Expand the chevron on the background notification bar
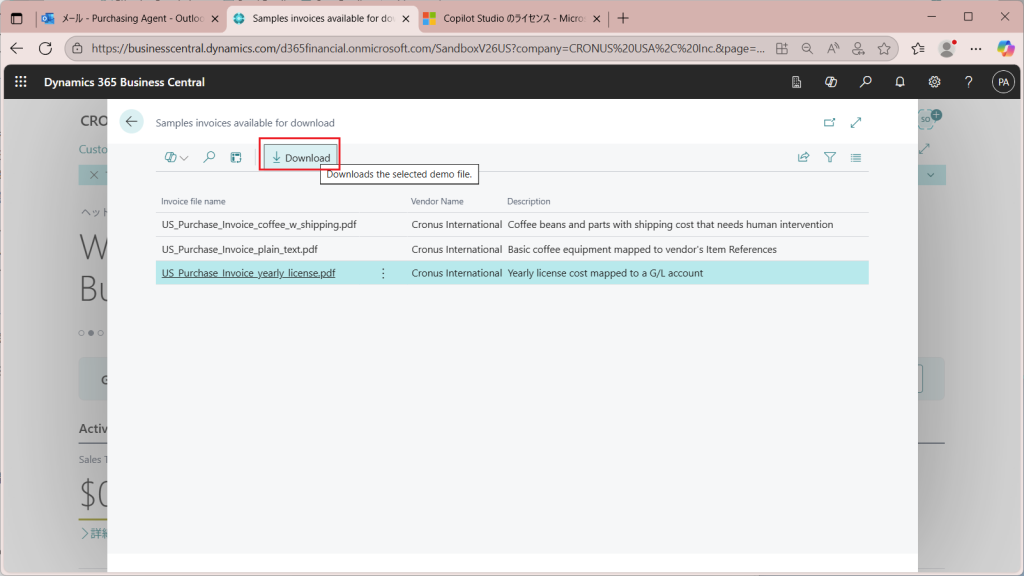Viewport: 1024px width, 576px height. [x=931, y=175]
